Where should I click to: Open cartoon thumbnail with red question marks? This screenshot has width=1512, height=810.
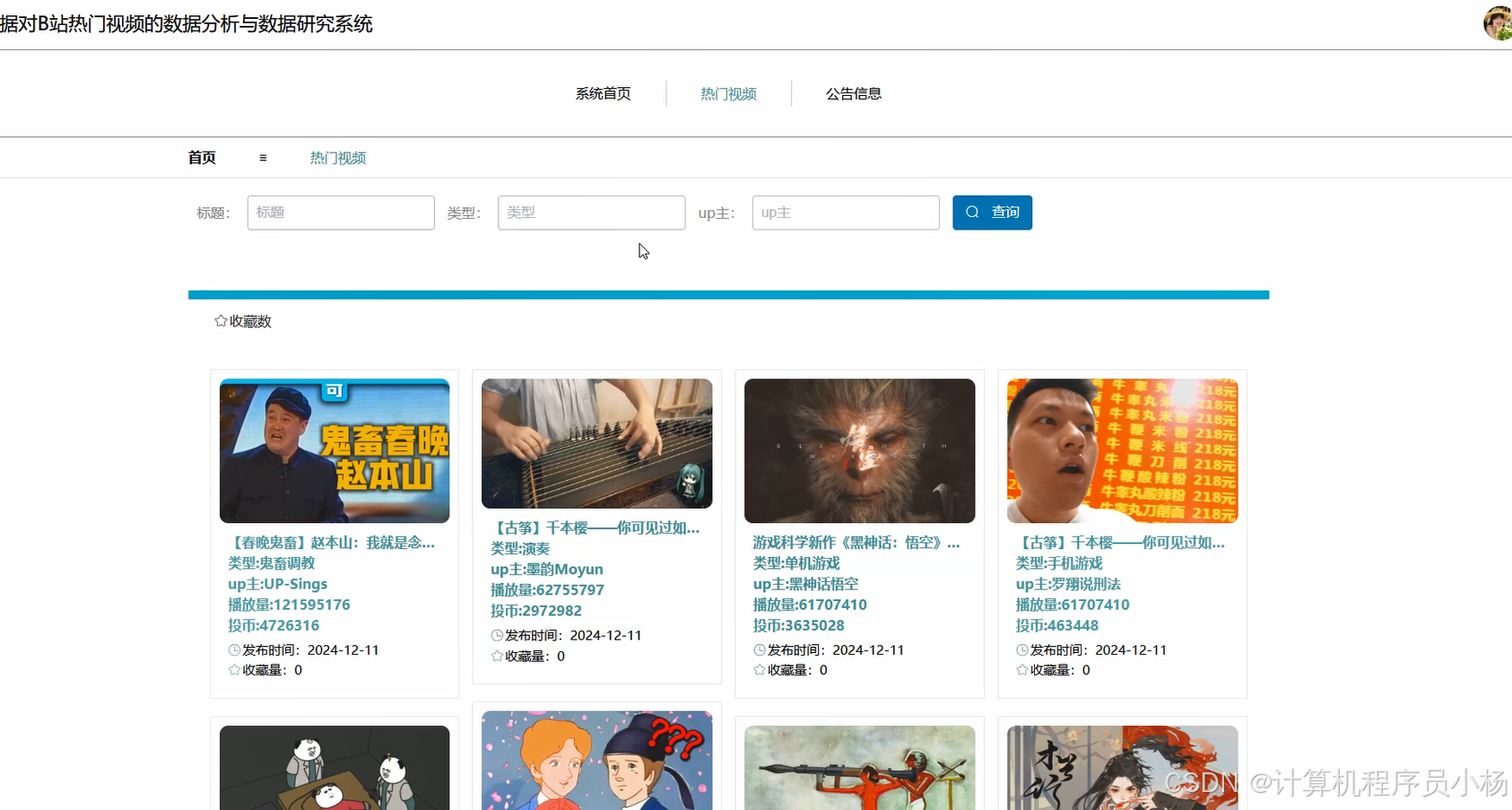pos(596,761)
